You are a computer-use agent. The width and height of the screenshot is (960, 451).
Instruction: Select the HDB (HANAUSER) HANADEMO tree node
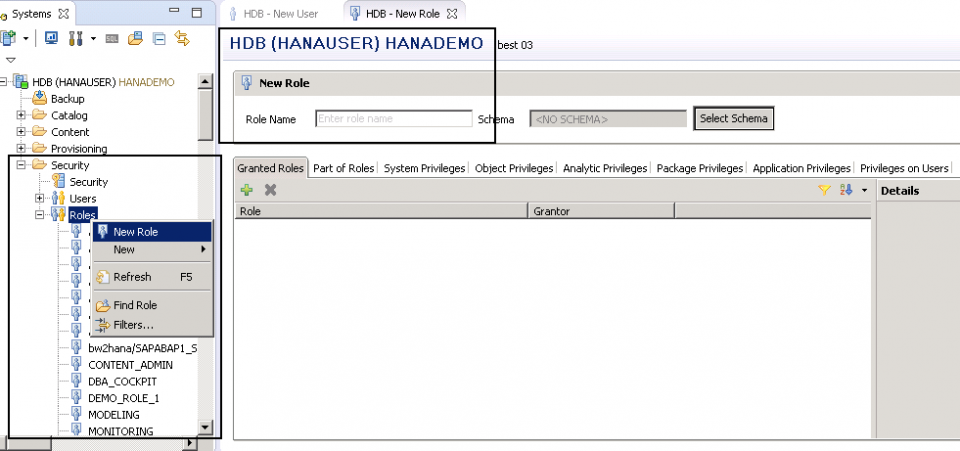click(103, 82)
